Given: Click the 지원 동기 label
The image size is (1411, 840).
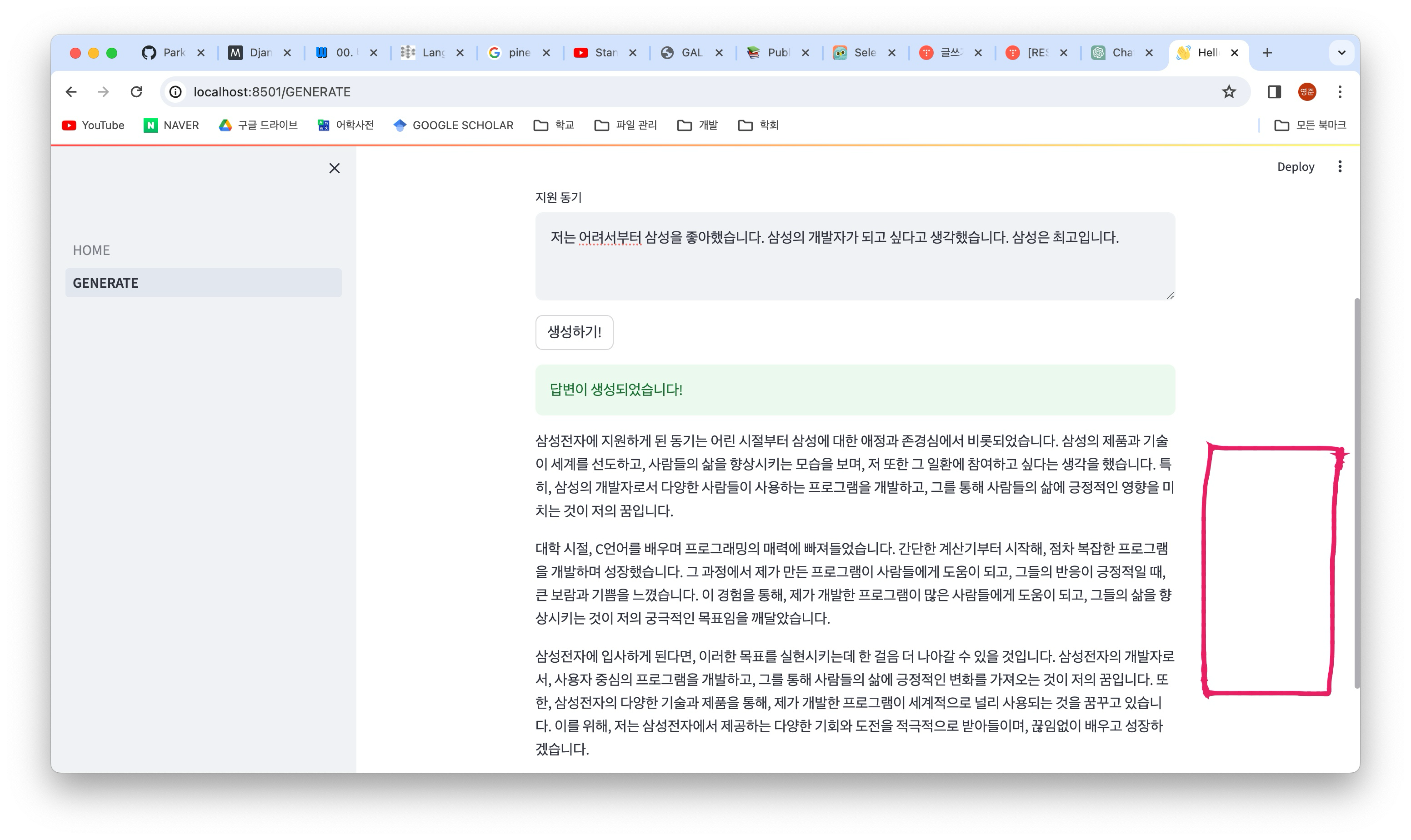Looking at the screenshot, I should (x=559, y=197).
